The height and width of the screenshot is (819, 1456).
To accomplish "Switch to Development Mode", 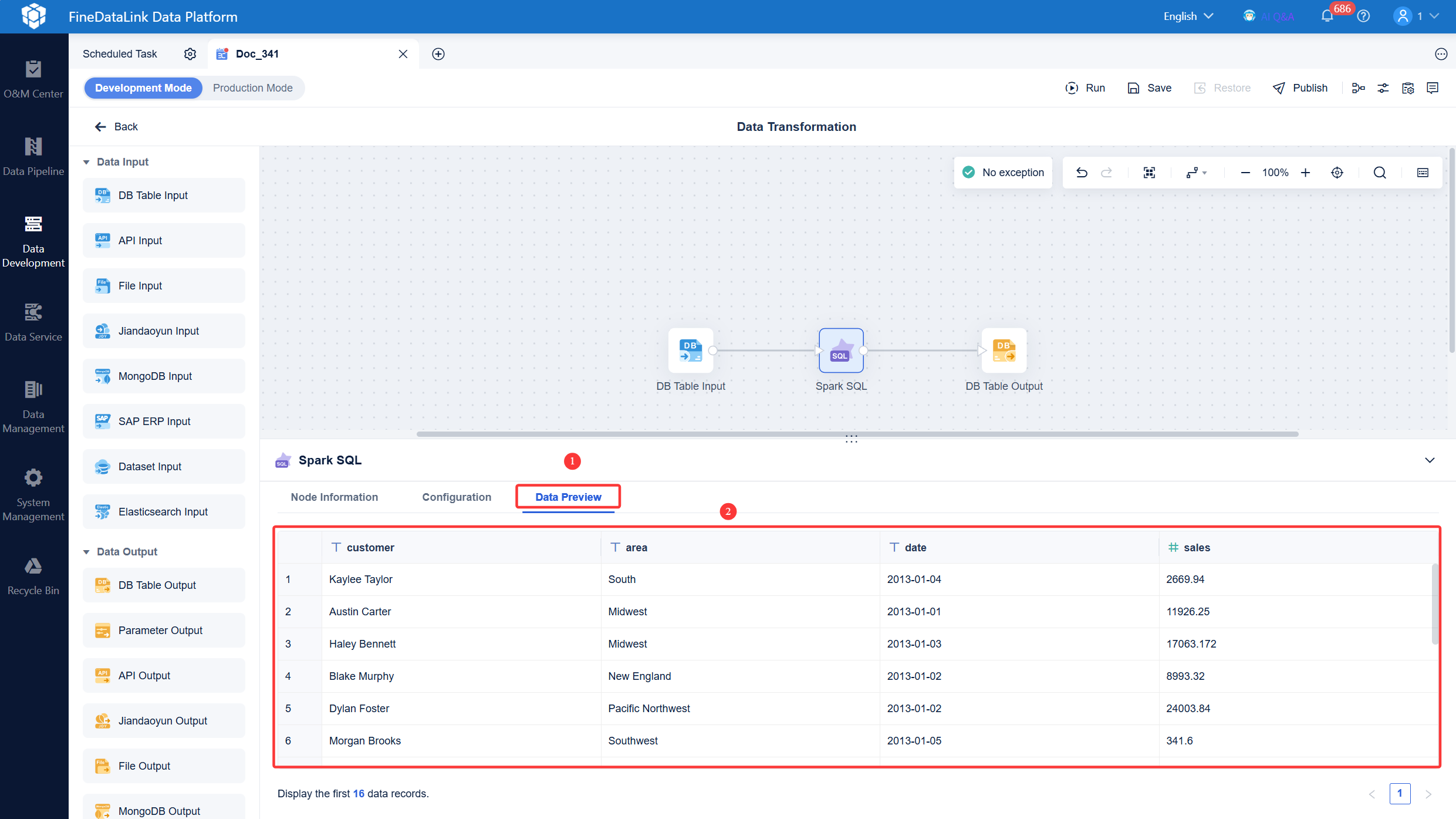I will [143, 88].
